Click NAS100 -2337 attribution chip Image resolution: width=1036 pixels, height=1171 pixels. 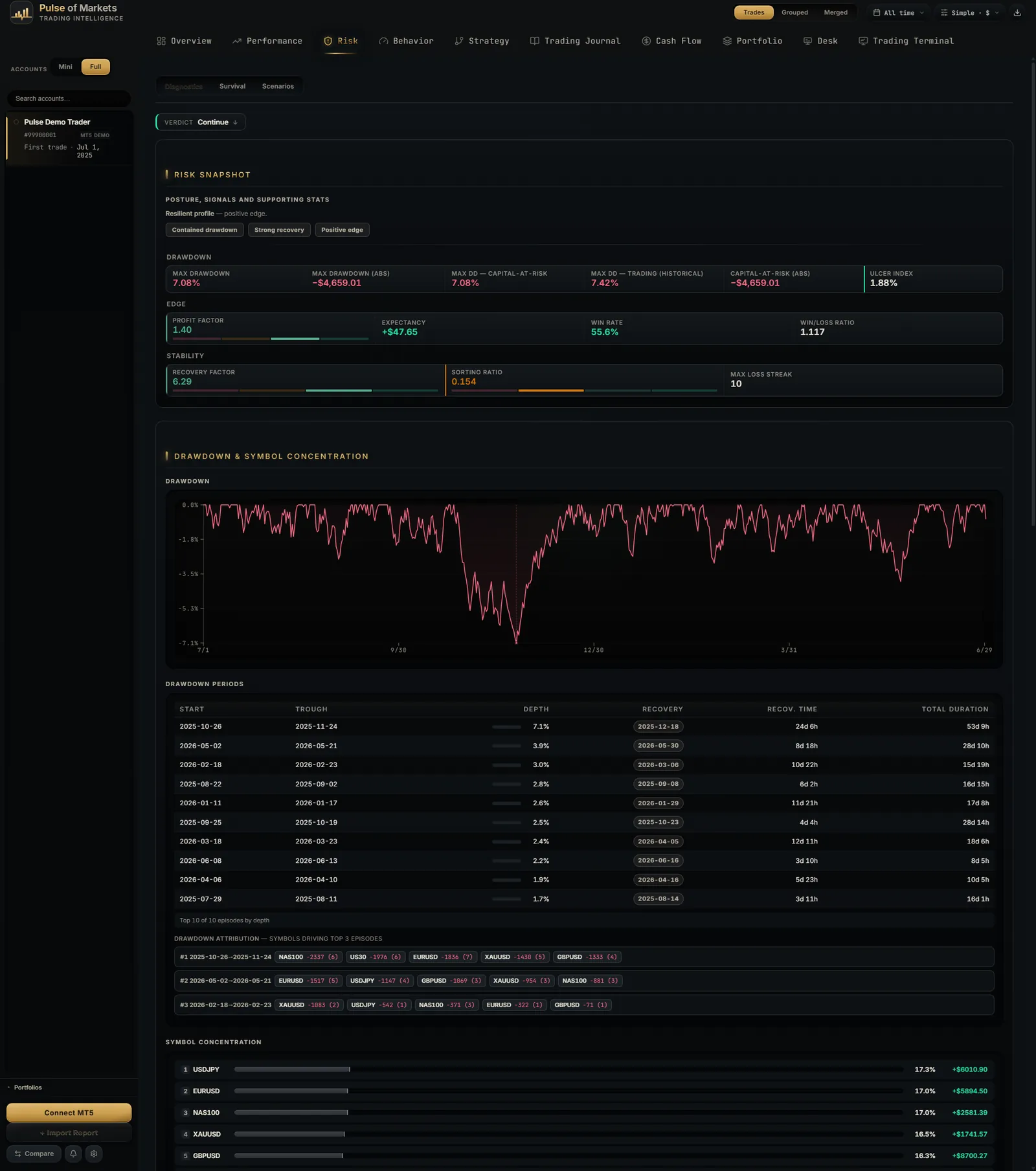tap(308, 957)
